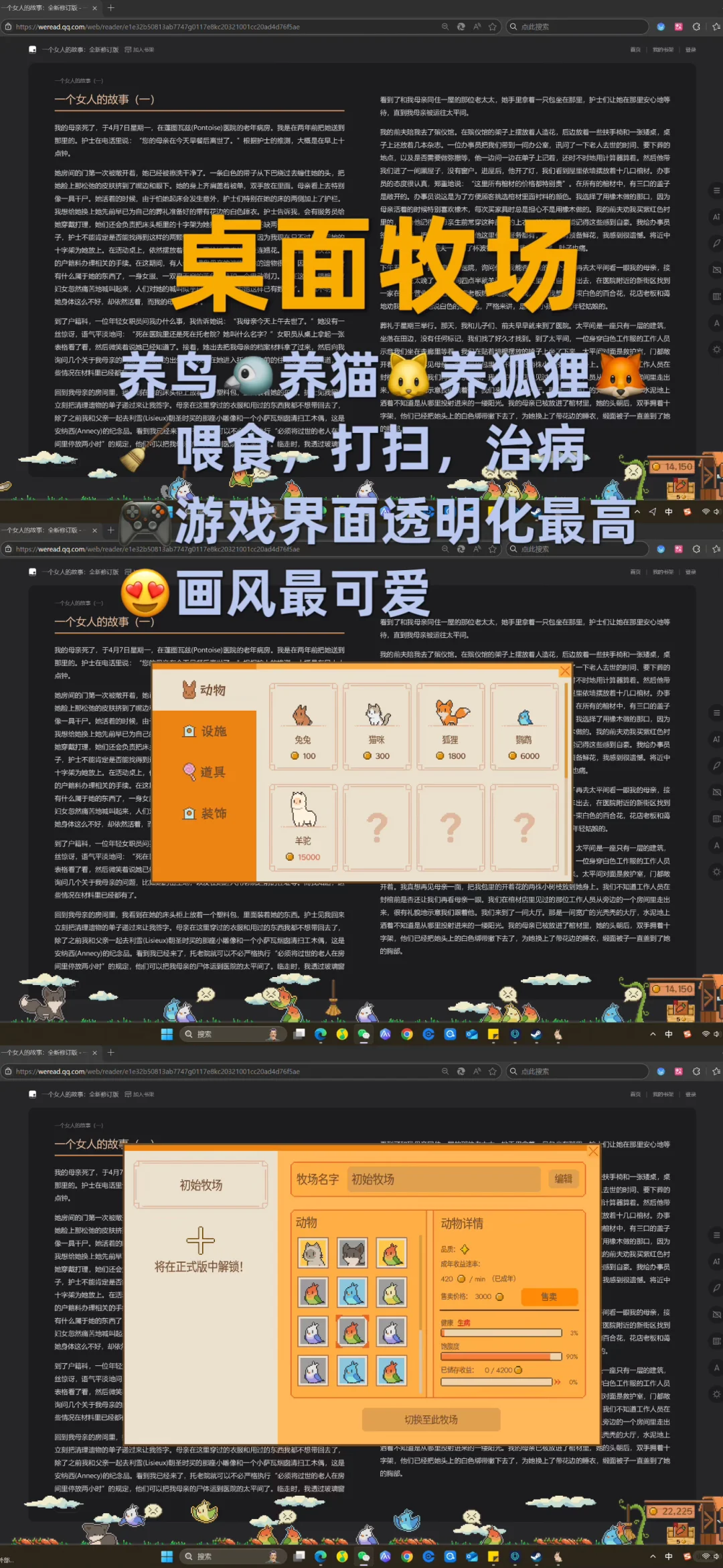
Task: Switch to the 设施 shop category
Action: pos(204,731)
